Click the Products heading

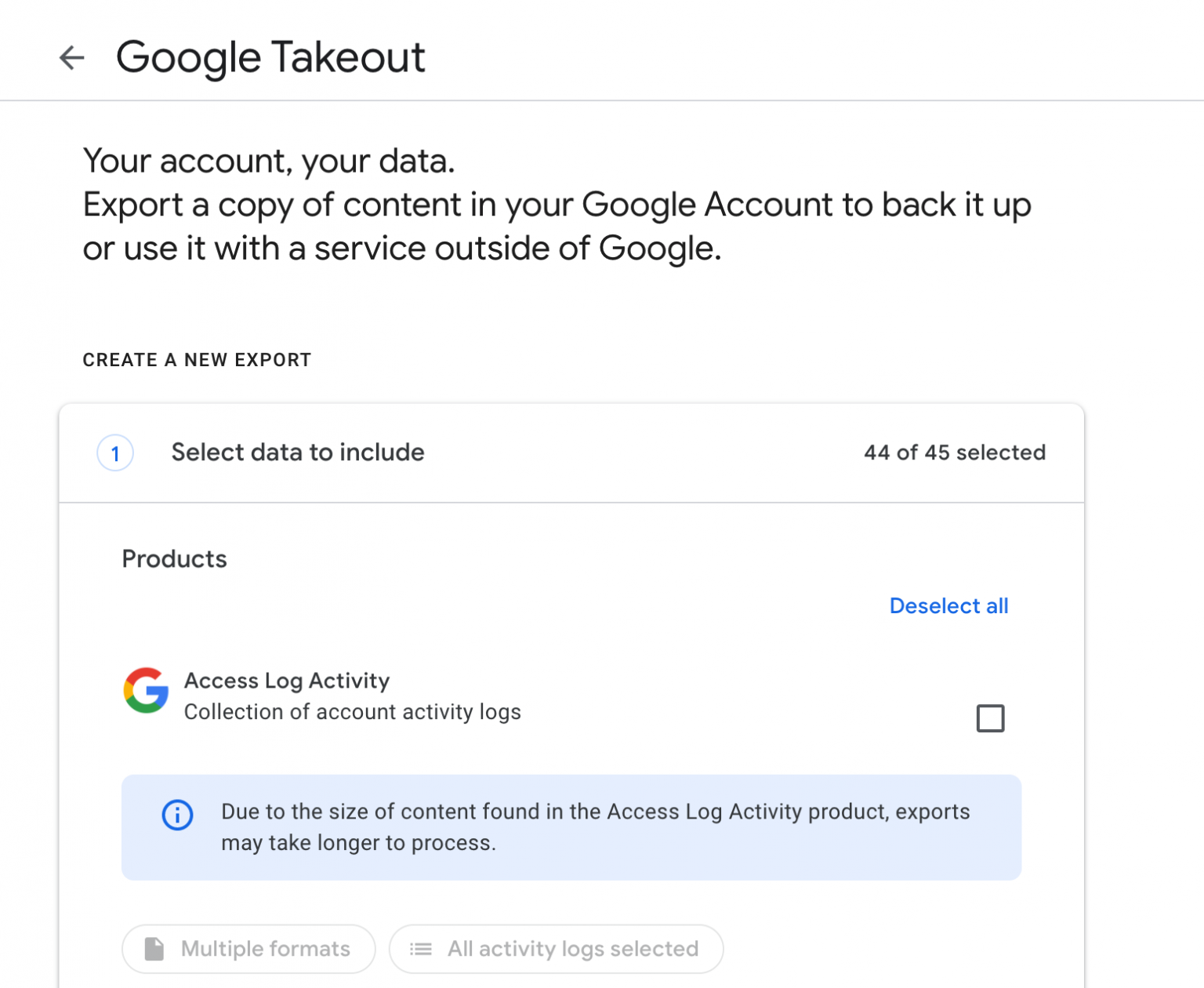[174, 559]
